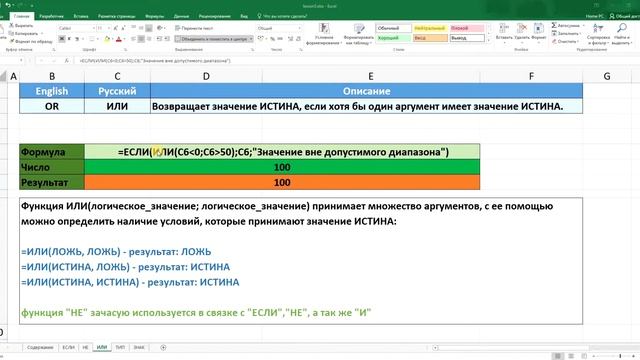The width and height of the screenshot is (640, 360).
Task: Open the Главная ribbon tab
Action: coord(22,16)
